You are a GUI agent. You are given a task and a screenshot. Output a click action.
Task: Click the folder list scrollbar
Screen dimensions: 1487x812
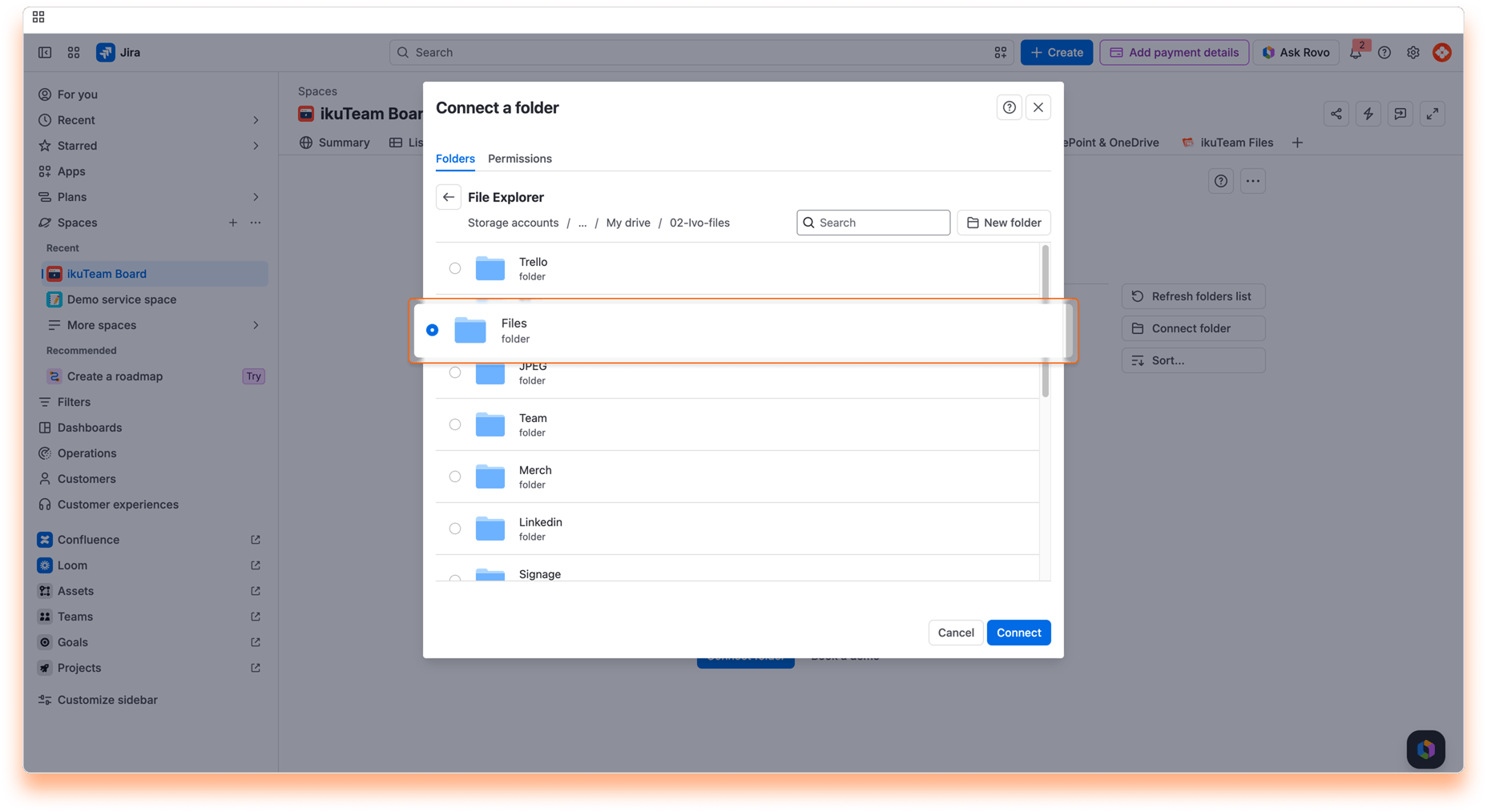click(1045, 320)
